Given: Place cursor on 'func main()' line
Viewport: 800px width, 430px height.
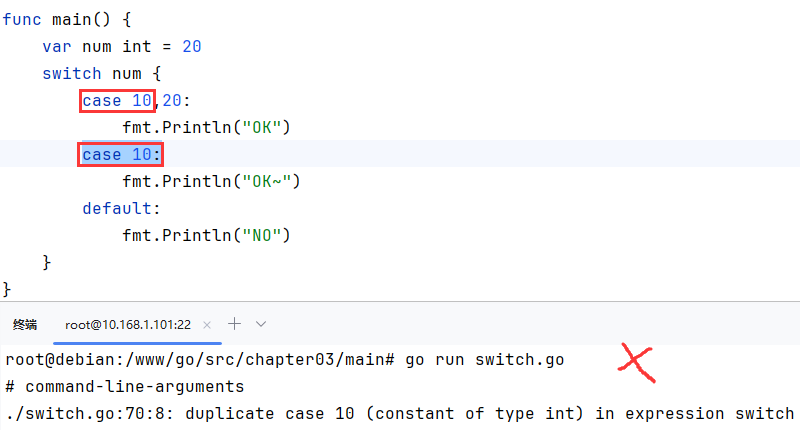Looking at the screenshot, I should pyautogui.click(x=67, y=20).
